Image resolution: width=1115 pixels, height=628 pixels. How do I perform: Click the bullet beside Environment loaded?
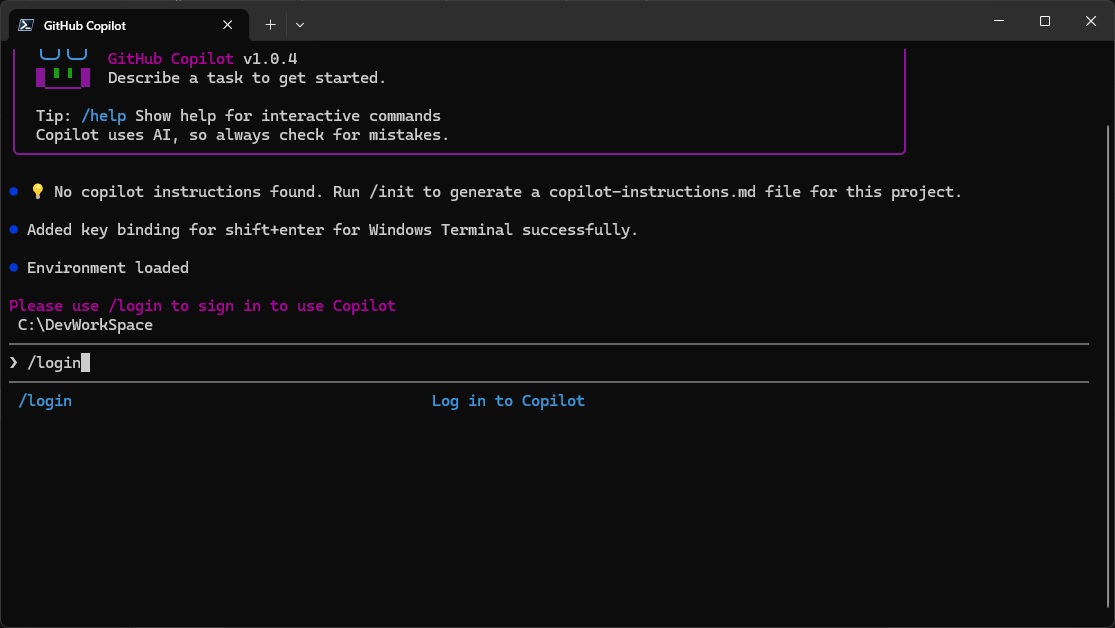click(14, 268)
